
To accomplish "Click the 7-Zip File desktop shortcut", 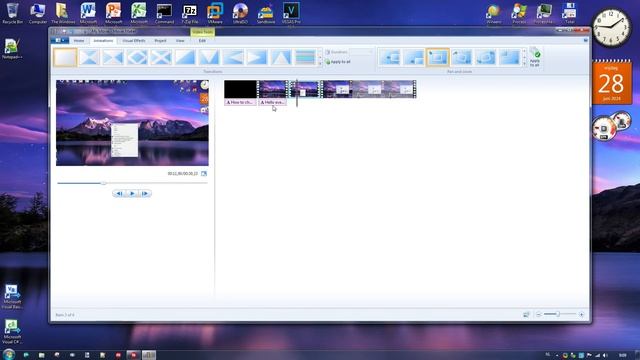I will [x=190, y=13].
